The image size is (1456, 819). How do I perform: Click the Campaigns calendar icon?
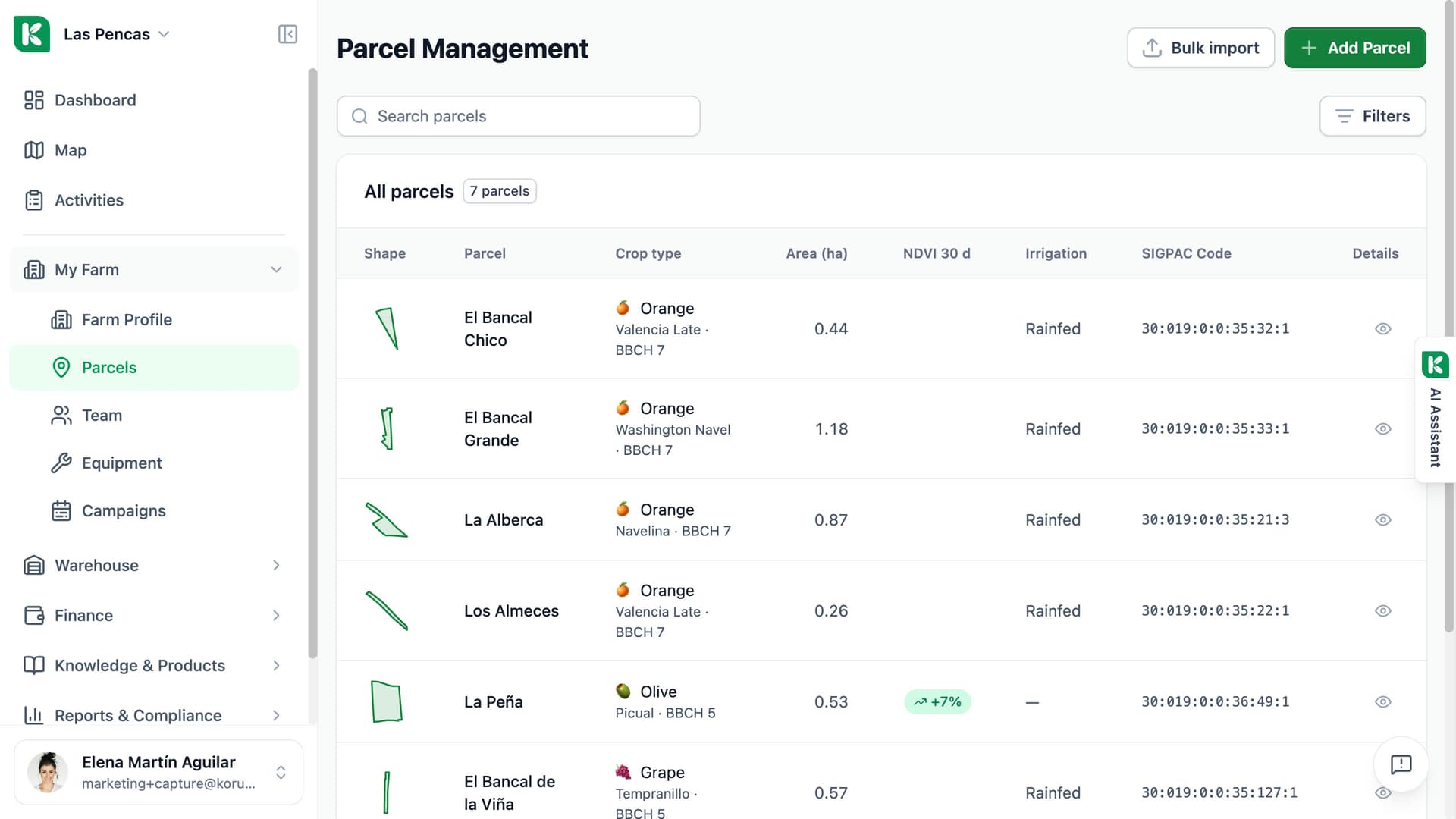pyautogui.click(x=61, y=511)
